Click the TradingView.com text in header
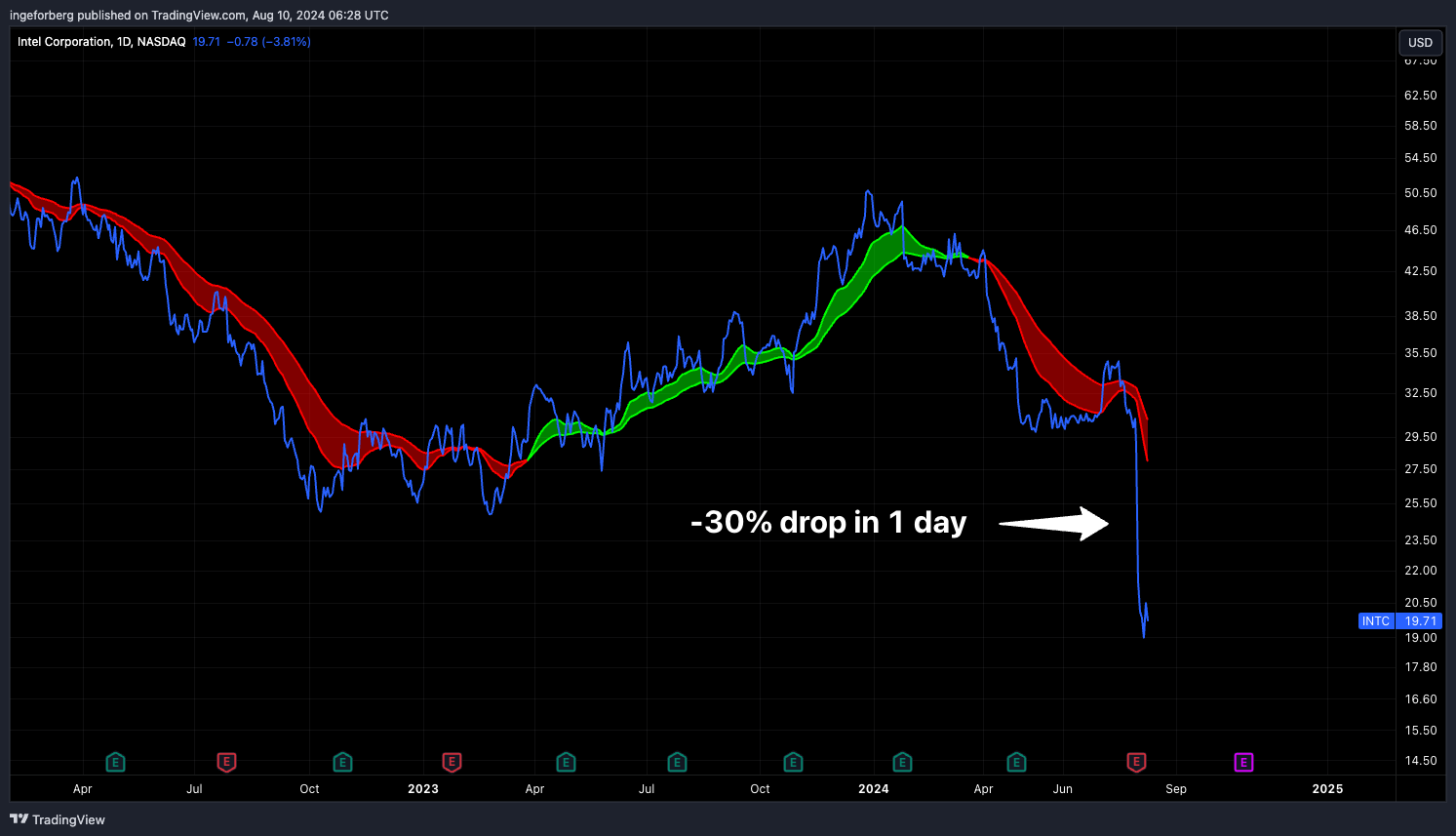Viewport: 1456px width, 836px height. [x=199, y=15]
